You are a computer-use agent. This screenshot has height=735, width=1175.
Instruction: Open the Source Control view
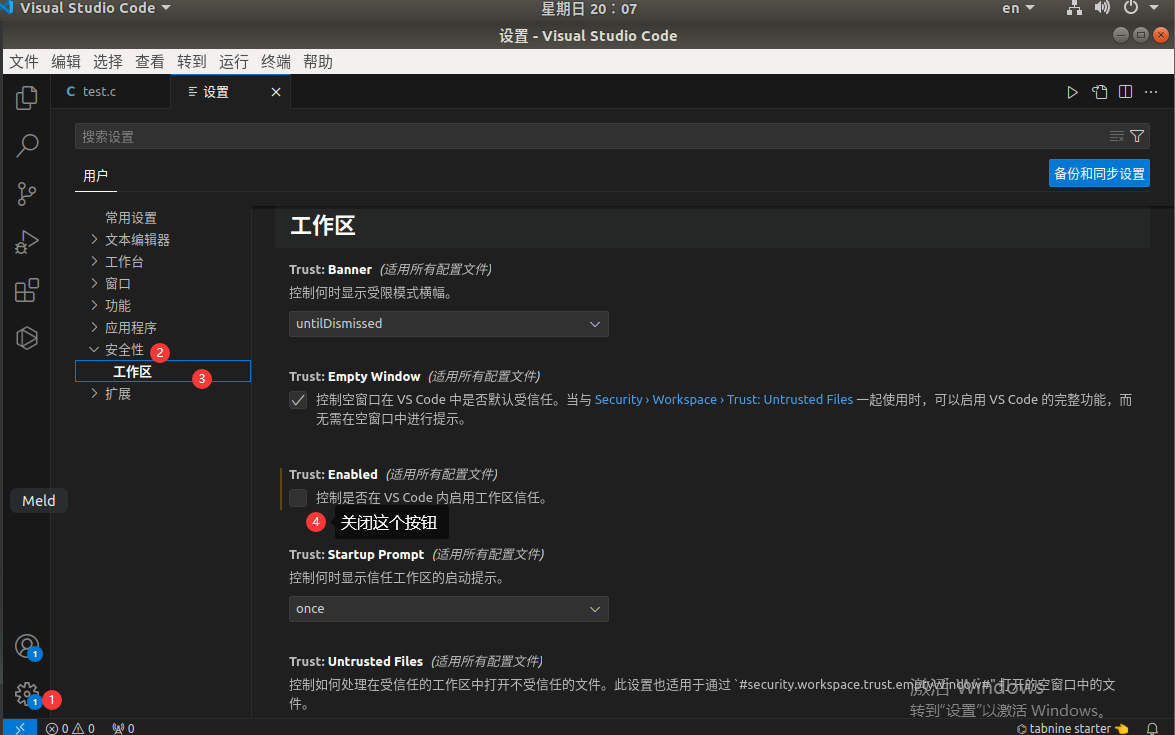pos(27,194)
